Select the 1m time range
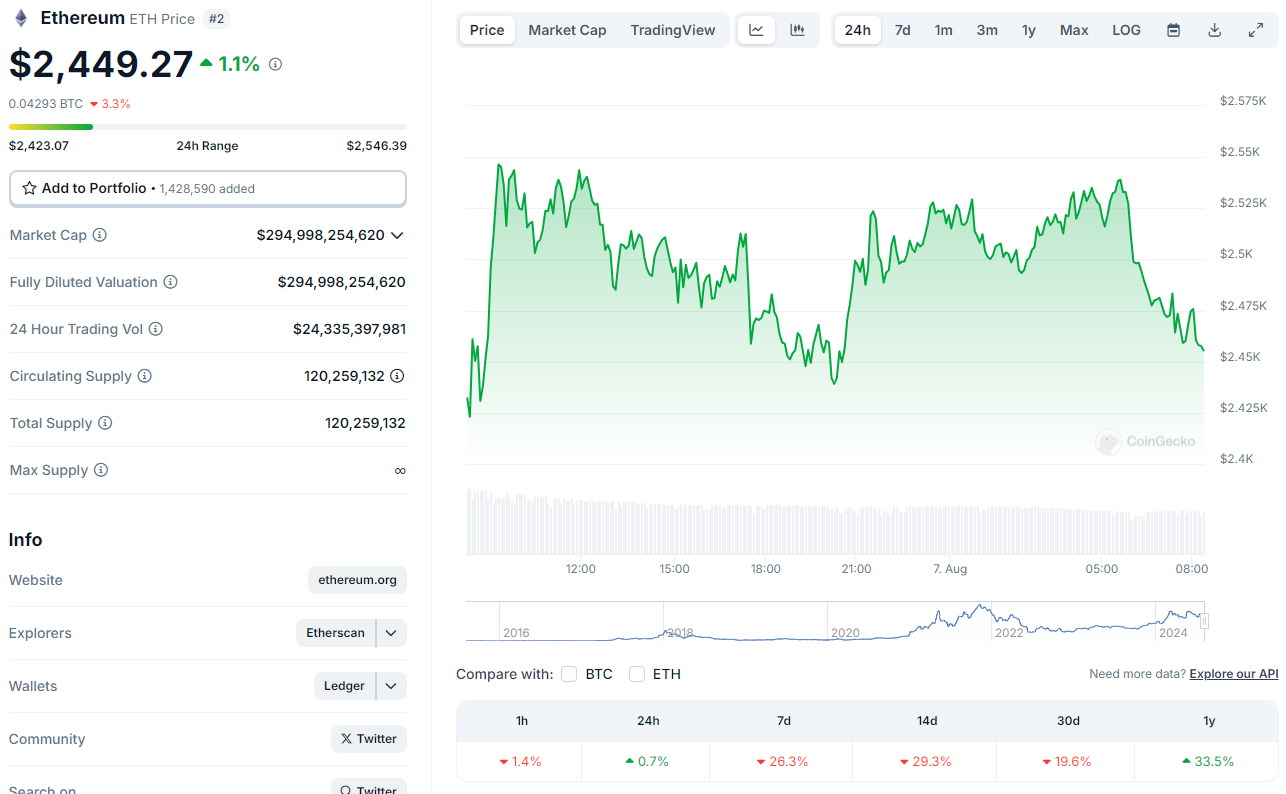The width and height of the screenshot is (1286, 794). point(943,30)
